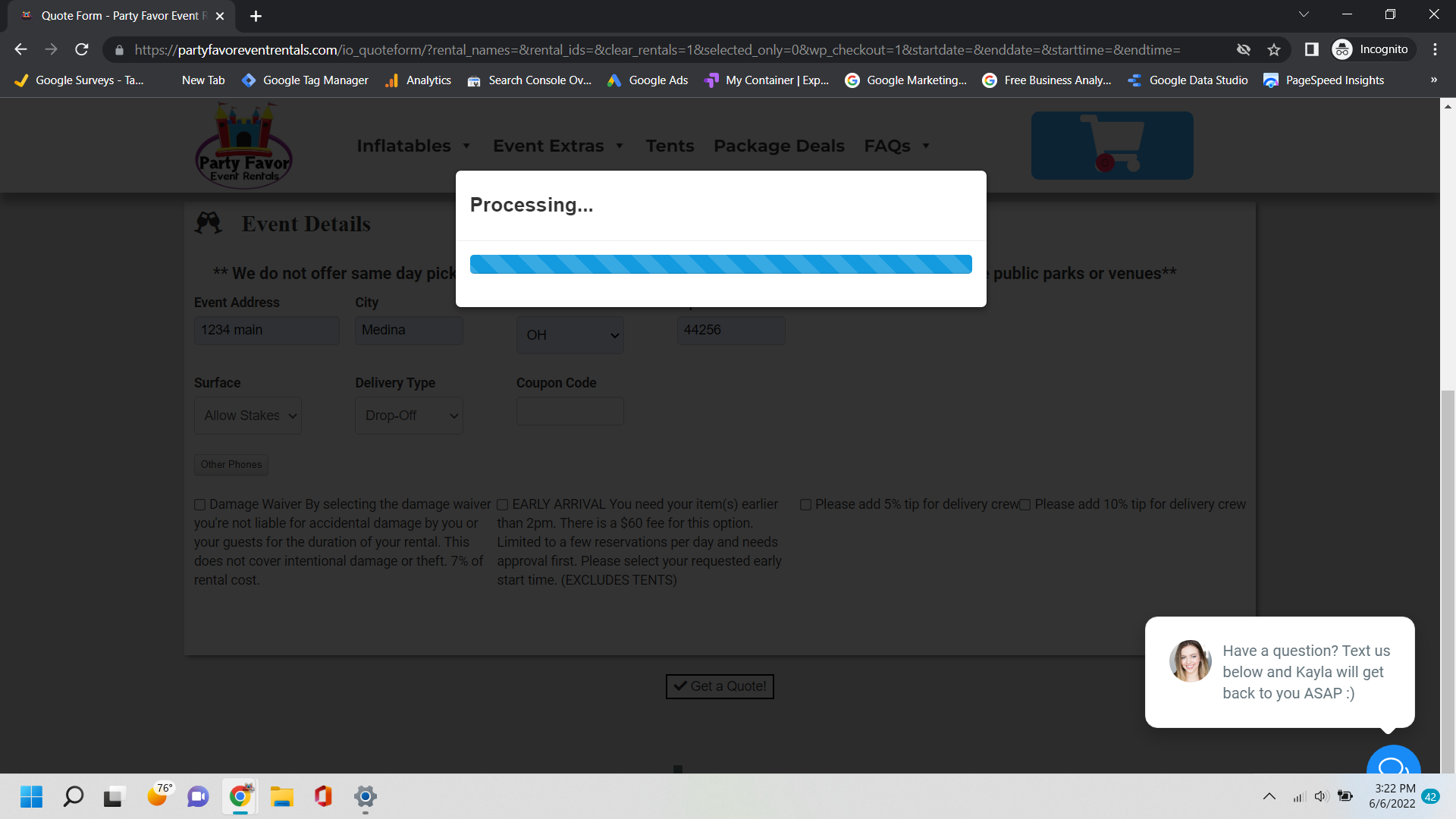Screen dimensions: 1456x819
Task: Expand the Surface dropdown Allow Stakes
Action: (248, 416)
